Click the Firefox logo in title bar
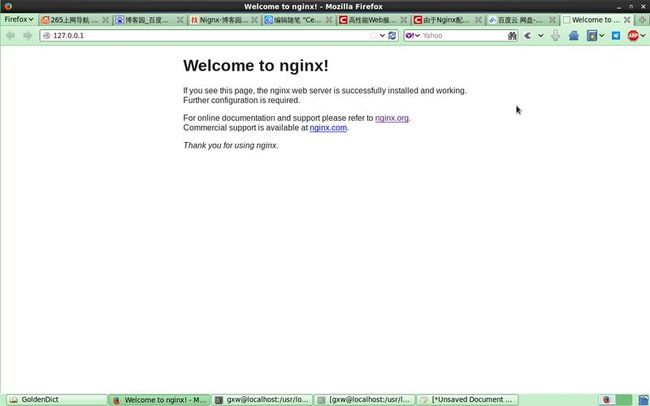 pyautogui.click(x=7, y=6)
